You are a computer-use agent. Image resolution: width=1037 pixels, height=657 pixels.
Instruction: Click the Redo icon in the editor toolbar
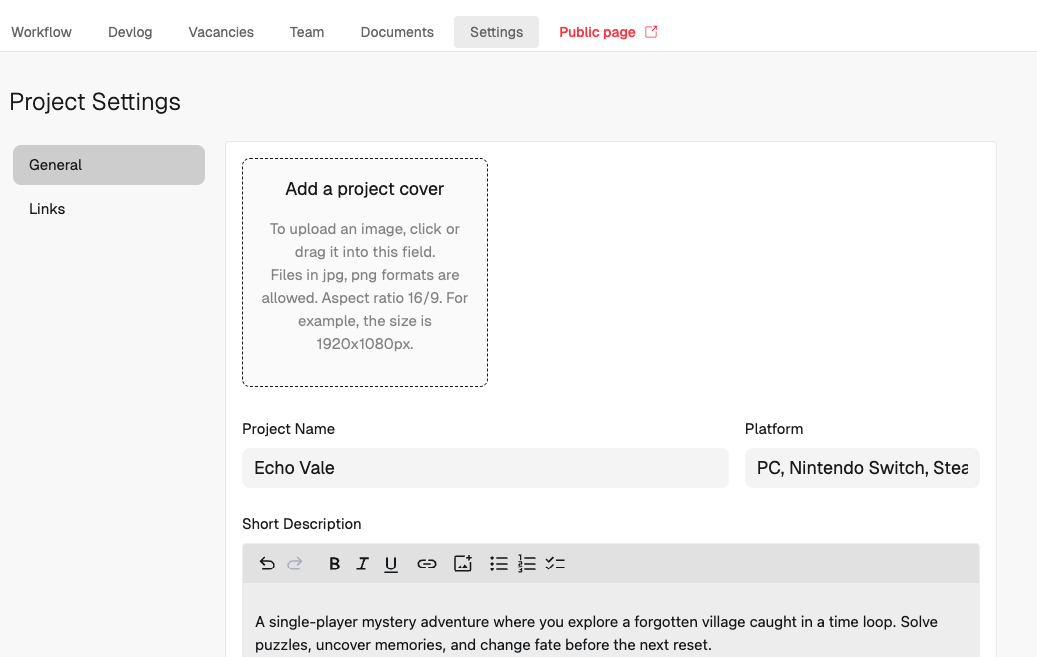[295, 563]
